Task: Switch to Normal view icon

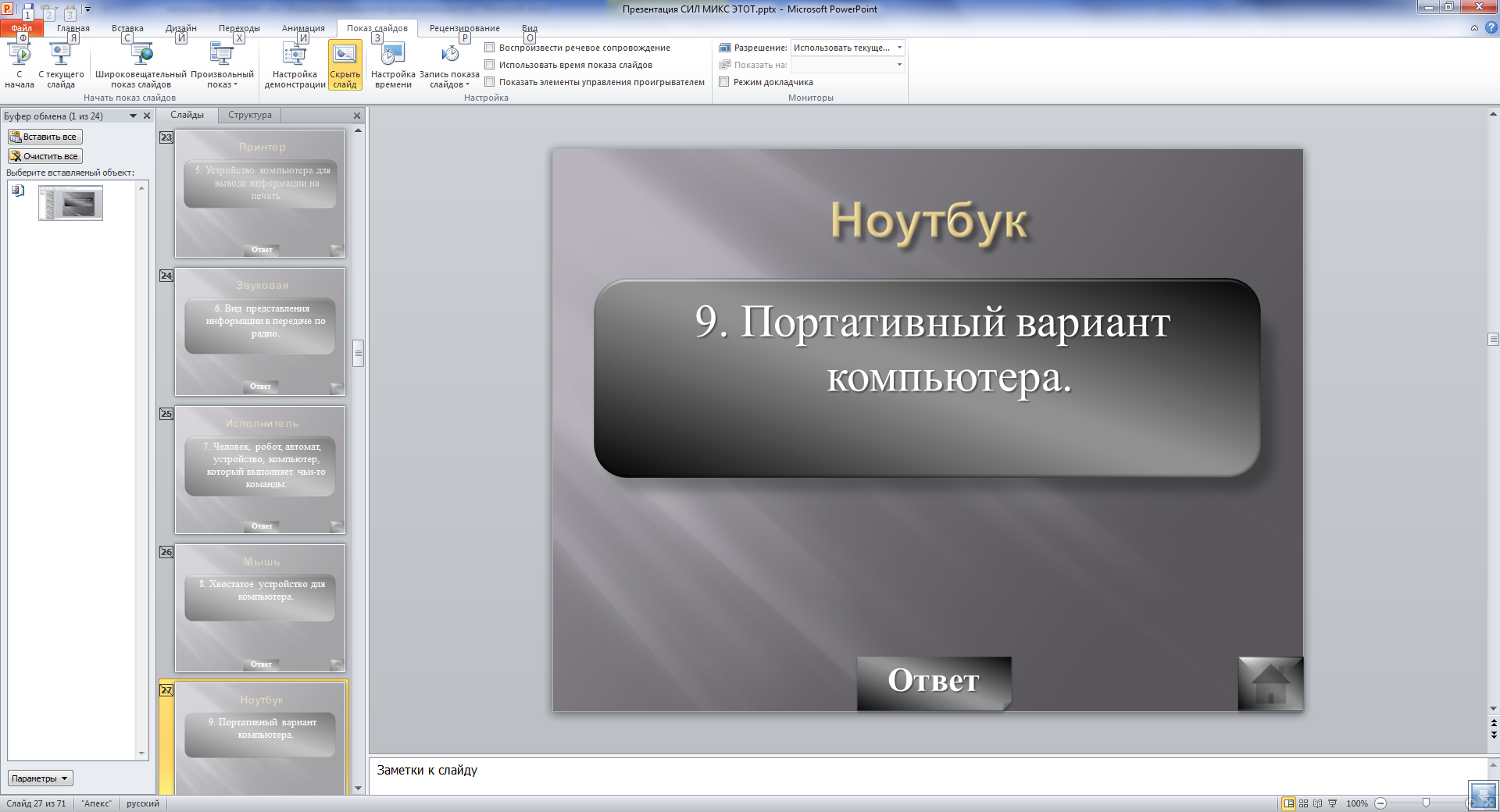Action: (1288, 803)
